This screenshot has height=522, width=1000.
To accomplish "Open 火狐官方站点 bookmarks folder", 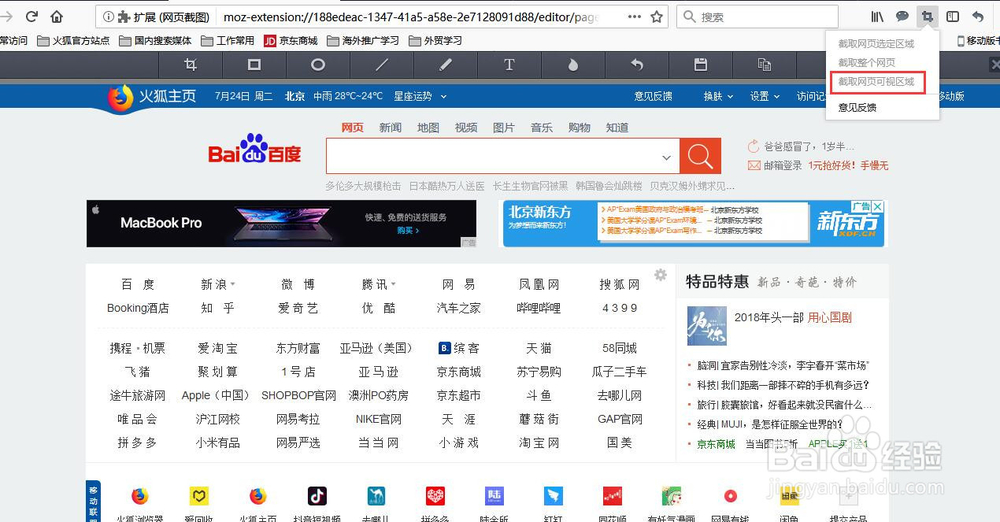I will (73, 41).
